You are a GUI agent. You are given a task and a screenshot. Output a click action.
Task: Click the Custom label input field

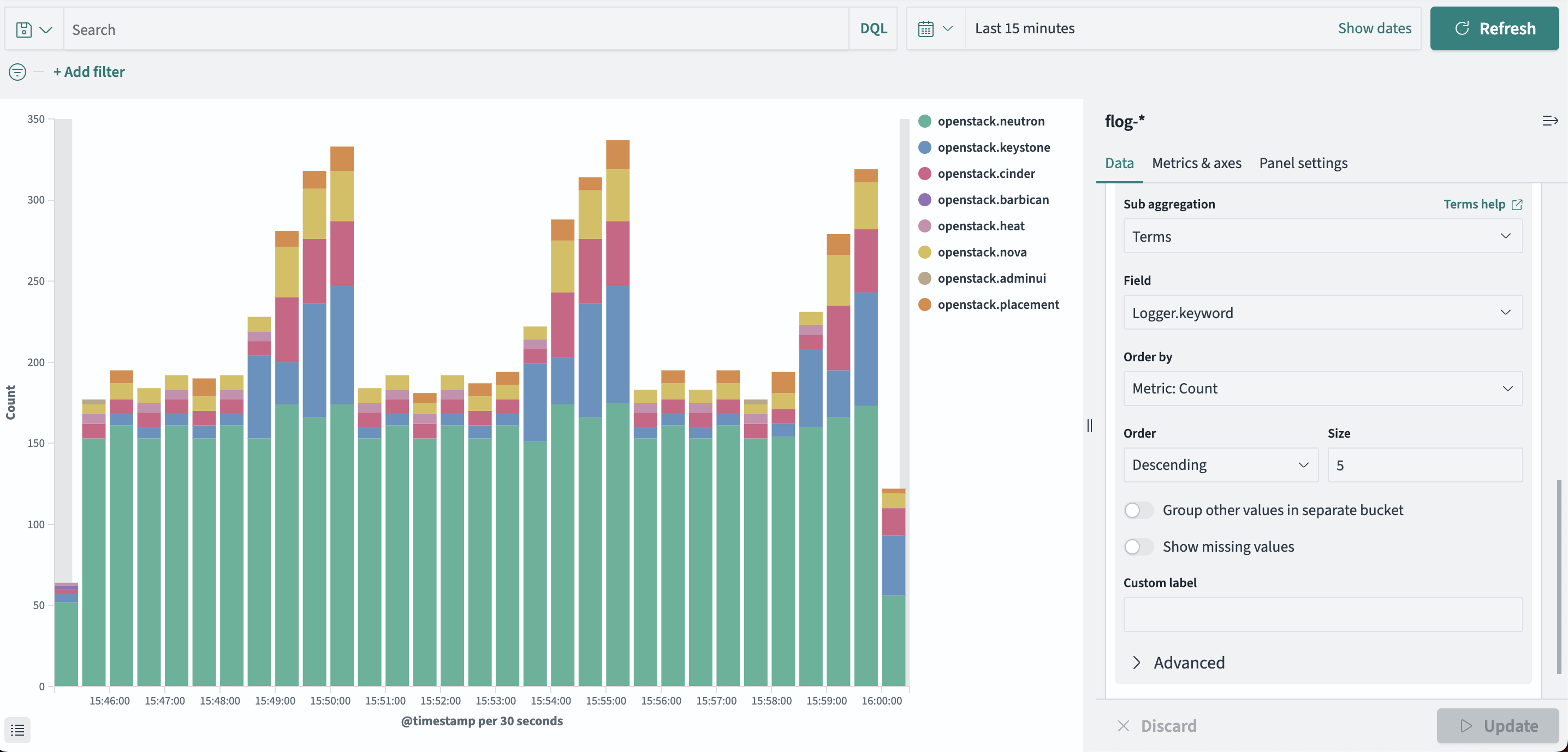(1322, 614)
